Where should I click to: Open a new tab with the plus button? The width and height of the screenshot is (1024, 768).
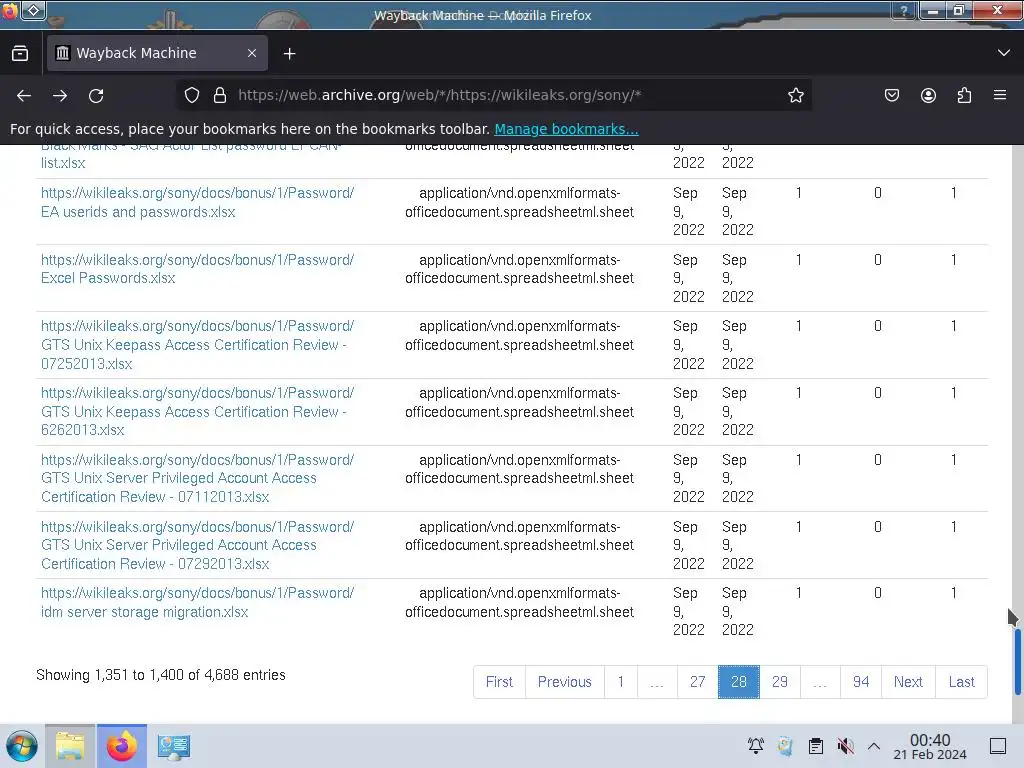click(289, 54)
